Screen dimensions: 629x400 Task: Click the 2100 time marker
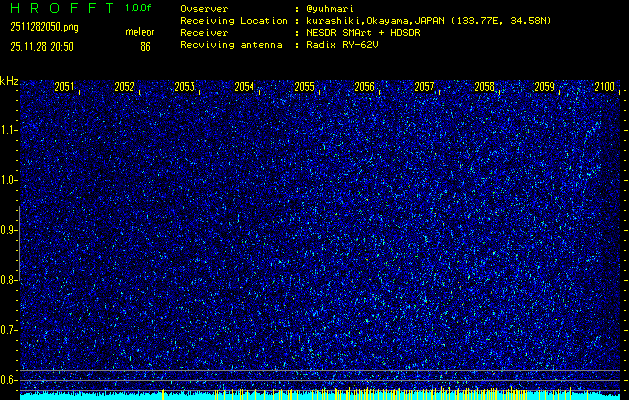click(x=605, y=87)
